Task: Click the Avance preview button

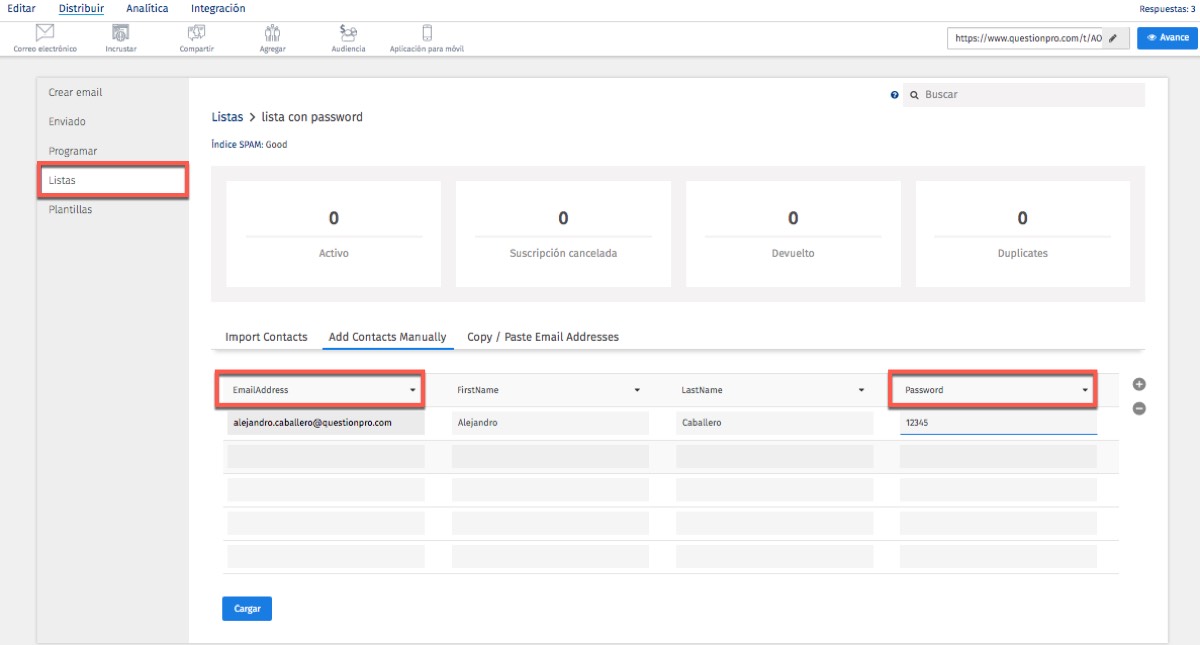Action: tap(1167, 38)
